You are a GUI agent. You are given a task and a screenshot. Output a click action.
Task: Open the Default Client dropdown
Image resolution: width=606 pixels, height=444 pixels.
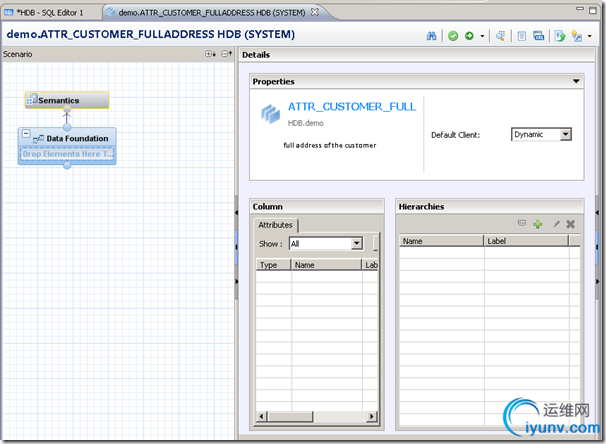[x=566, y=134]
